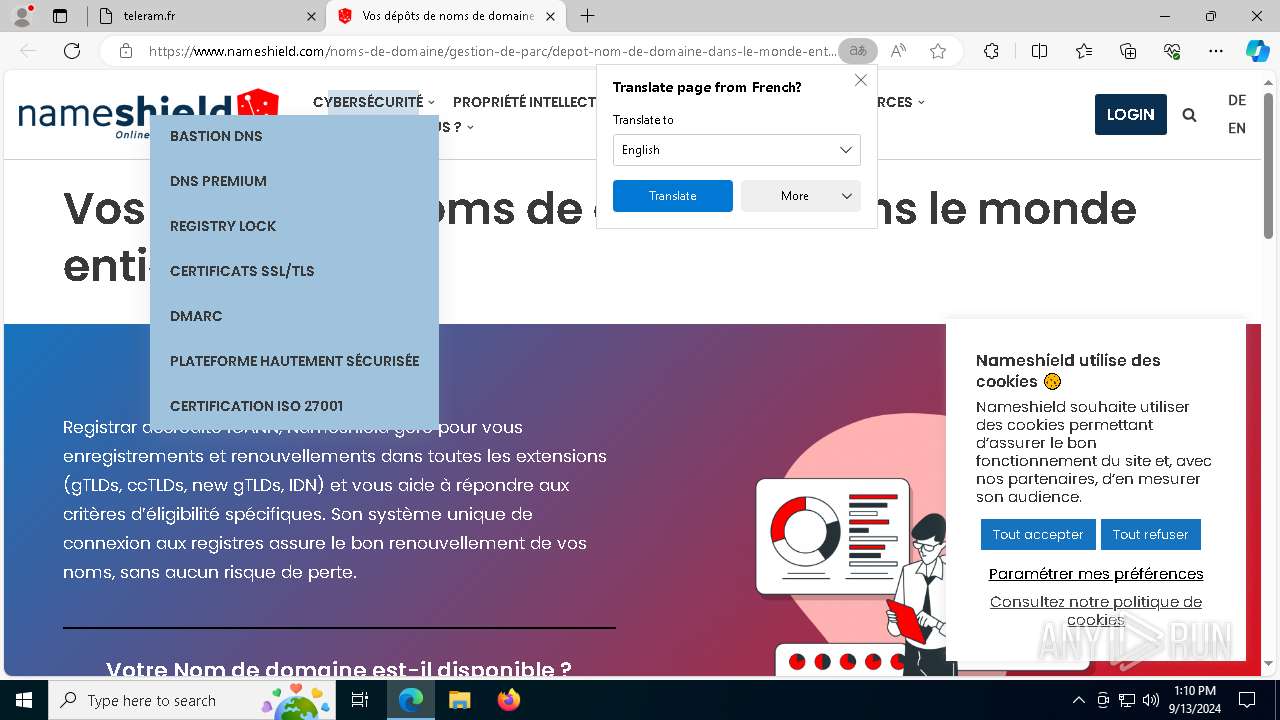Add page to favorites star icon
The width and height of the screenshot is (1280, 720).
(938, 51)
